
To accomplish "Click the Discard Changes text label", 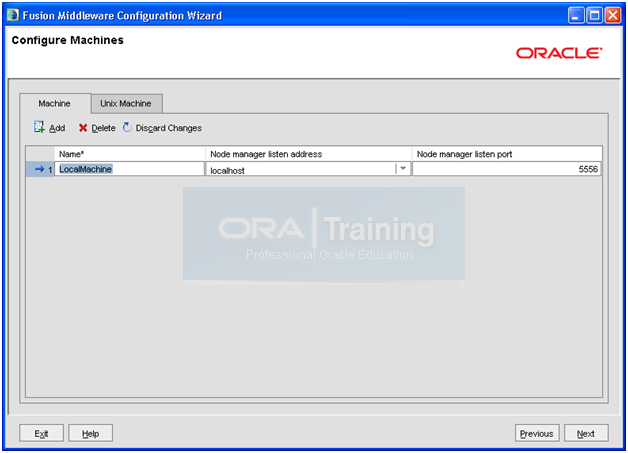I will tap(169, 128).
